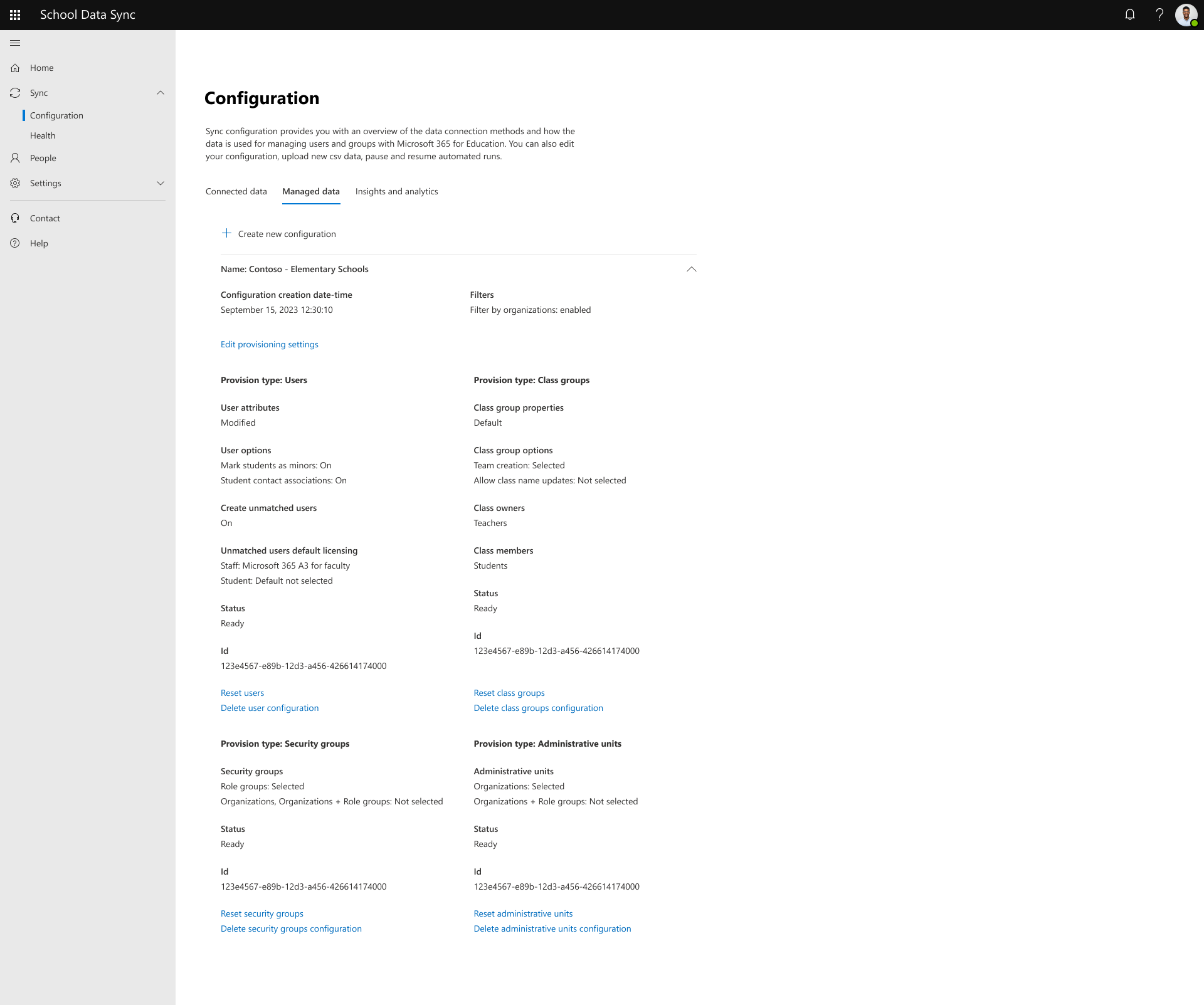Screen dimensions: 1204x1005
Task: Expand the Settings menu chevron
Action: [161, 183]
